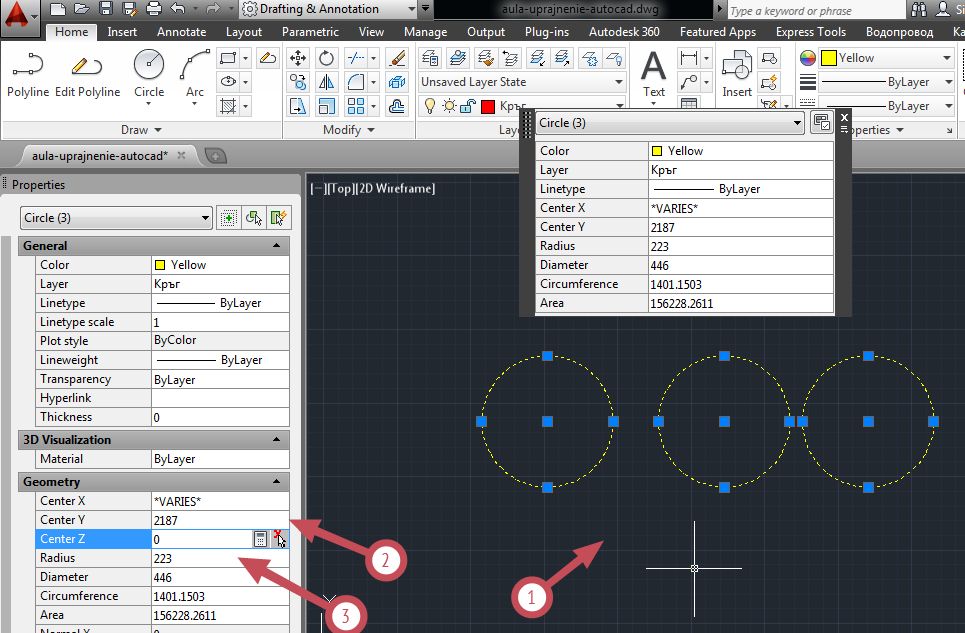
Task: Click the Radius value field 223
Action: coord(220,559)
